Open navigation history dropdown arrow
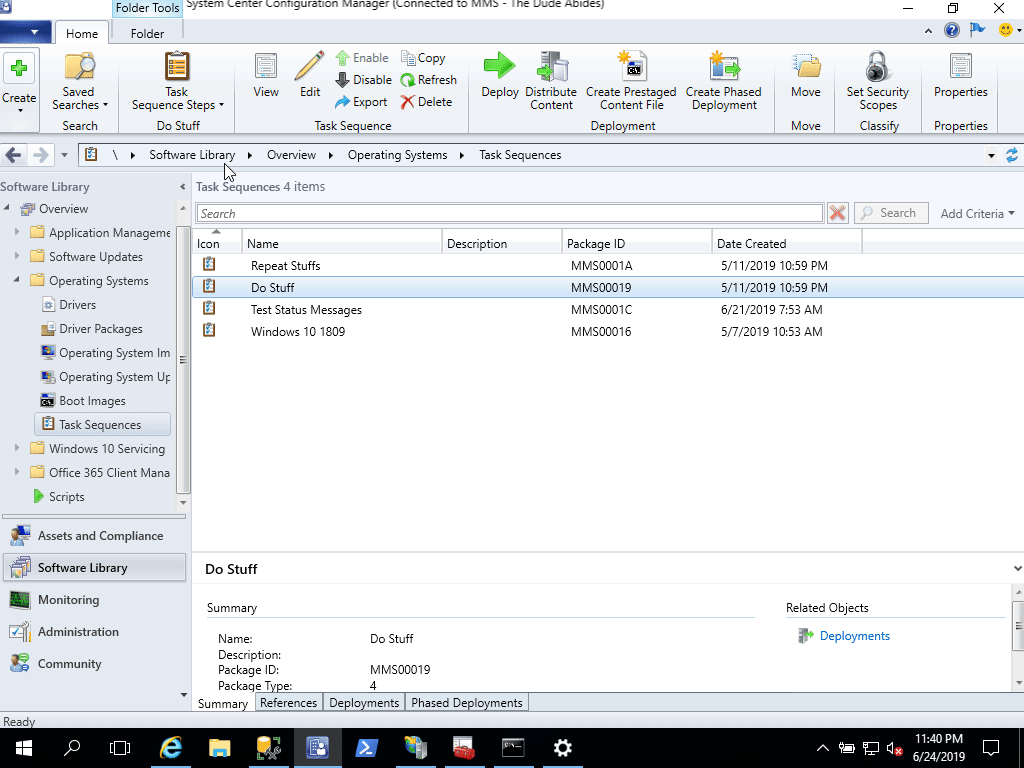Viewport: 1024px width, 768px height. [64, 155]
